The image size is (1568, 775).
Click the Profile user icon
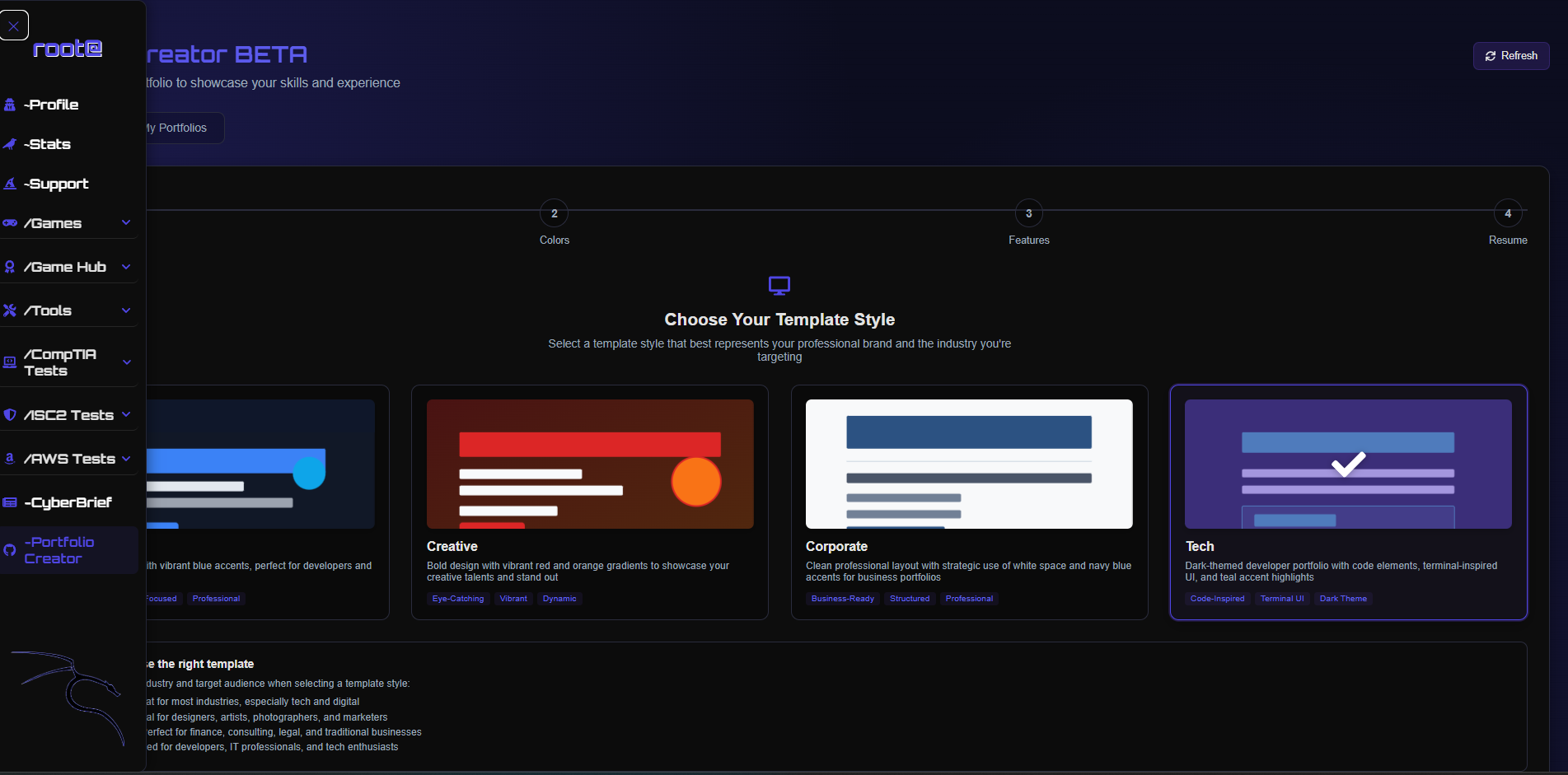[10, 105]
